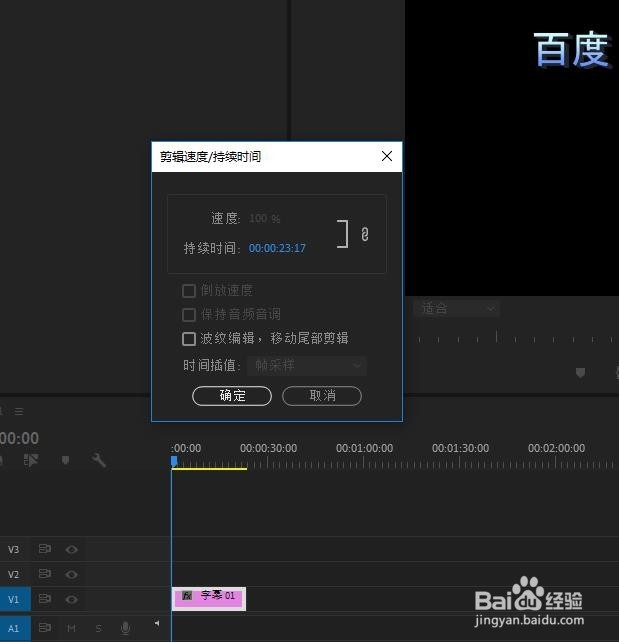
Task: Open the 时间插值 帧采样 dropdown
Action: 307,365
